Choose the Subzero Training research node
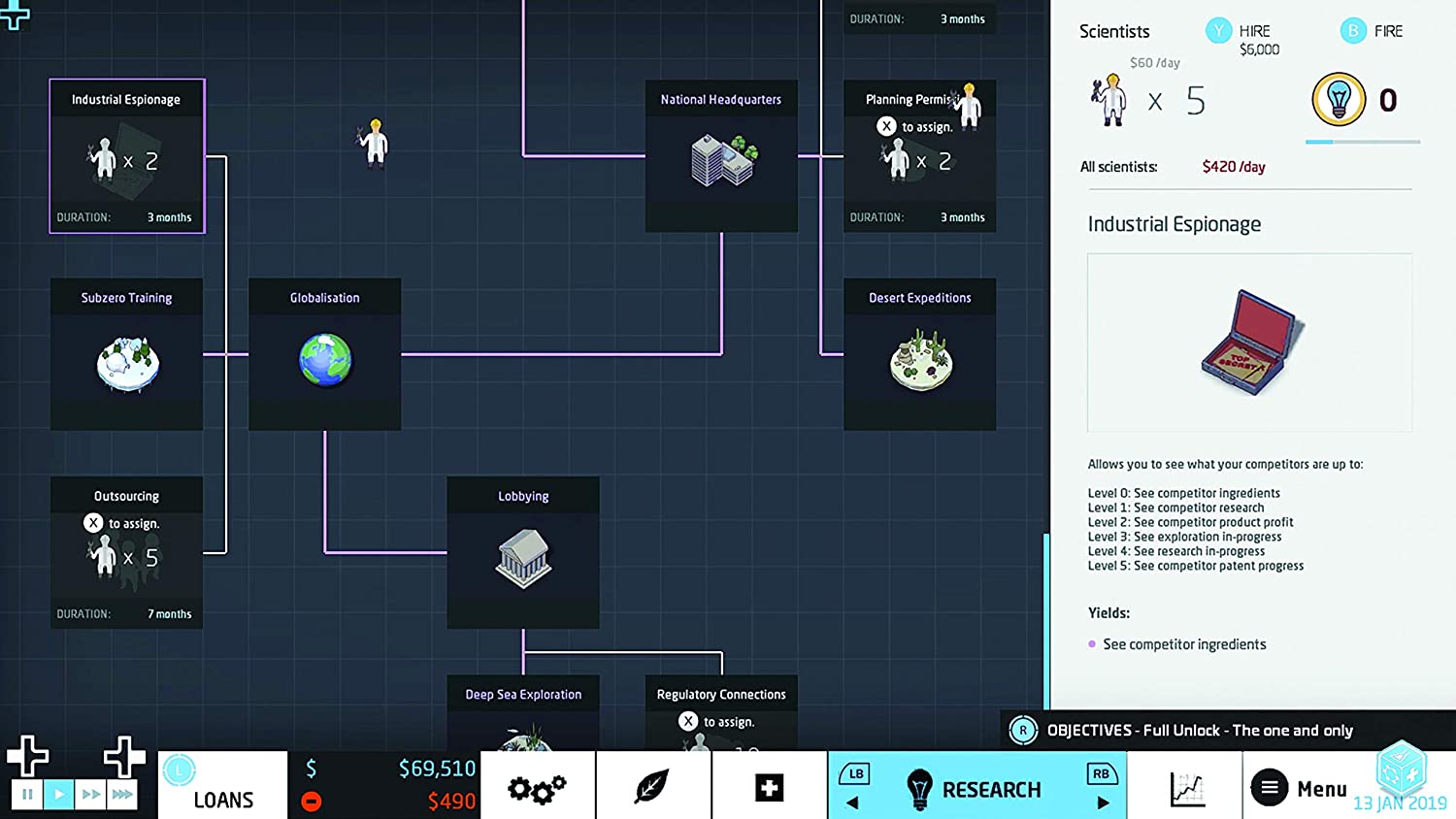Screen dimensions: 1456x819 [126, 354]
